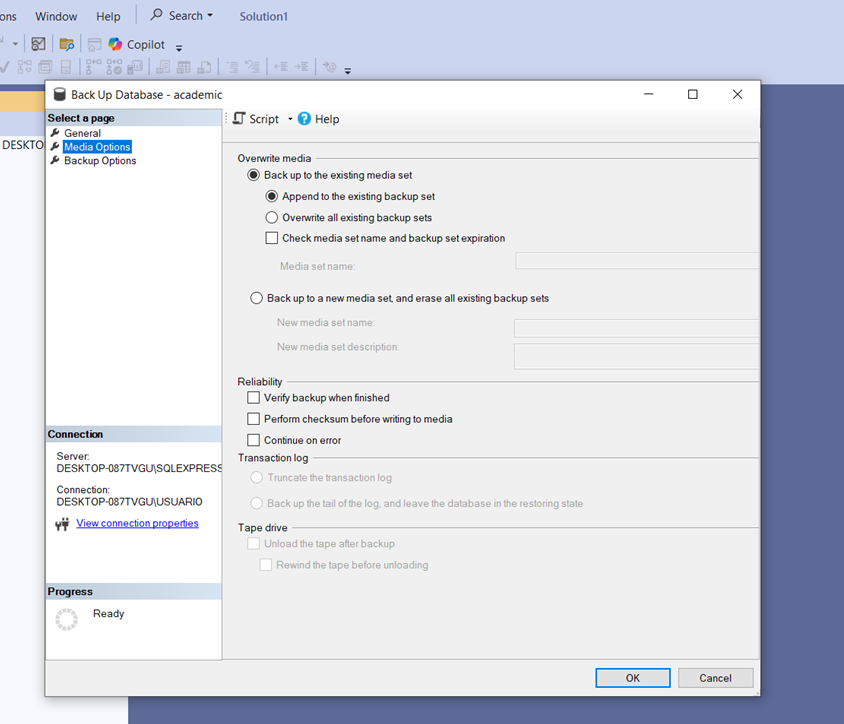Open the Window menu
This screenshot has height=724, width=844.
pyautogui.click(x=56, y=17)
